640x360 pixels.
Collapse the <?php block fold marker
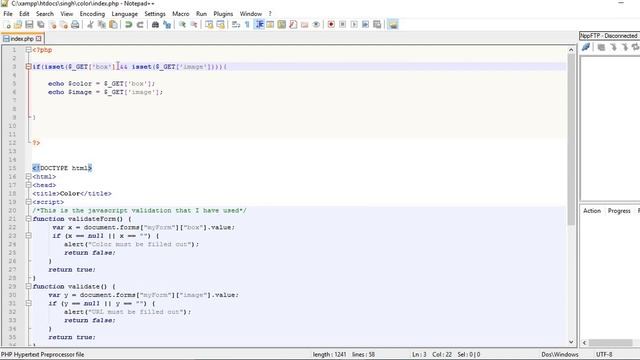pos(28,50)
